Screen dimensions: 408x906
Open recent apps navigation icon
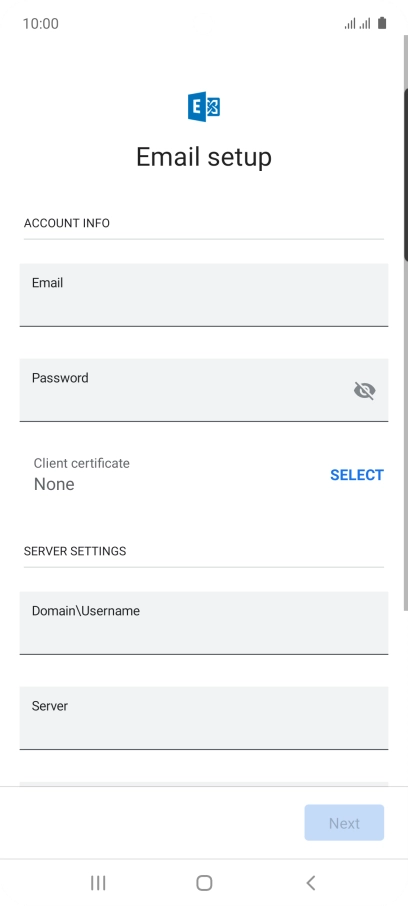pyautogui.click(x=98, y=882)
